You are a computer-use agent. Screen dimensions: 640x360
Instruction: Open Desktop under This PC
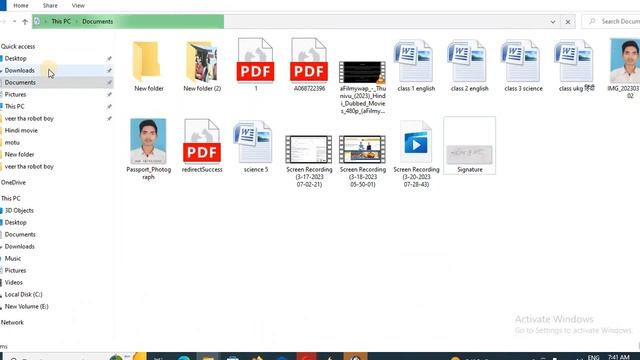pos(16,222)
